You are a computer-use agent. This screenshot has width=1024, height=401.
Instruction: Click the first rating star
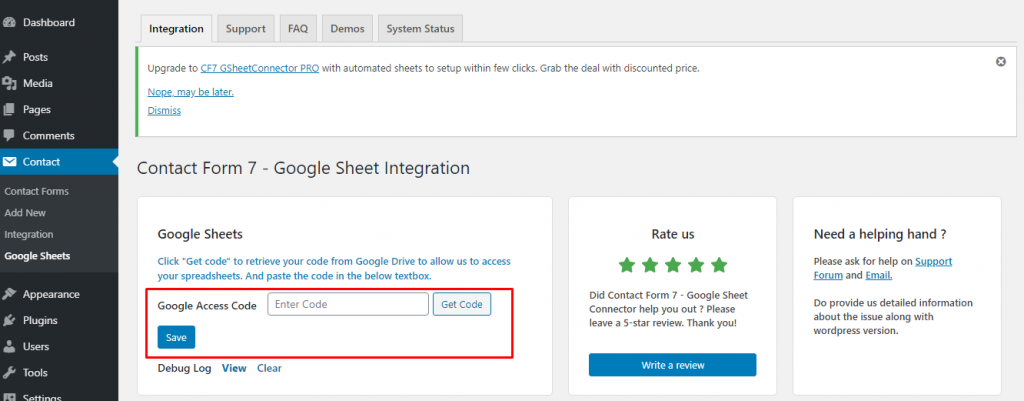627,265
